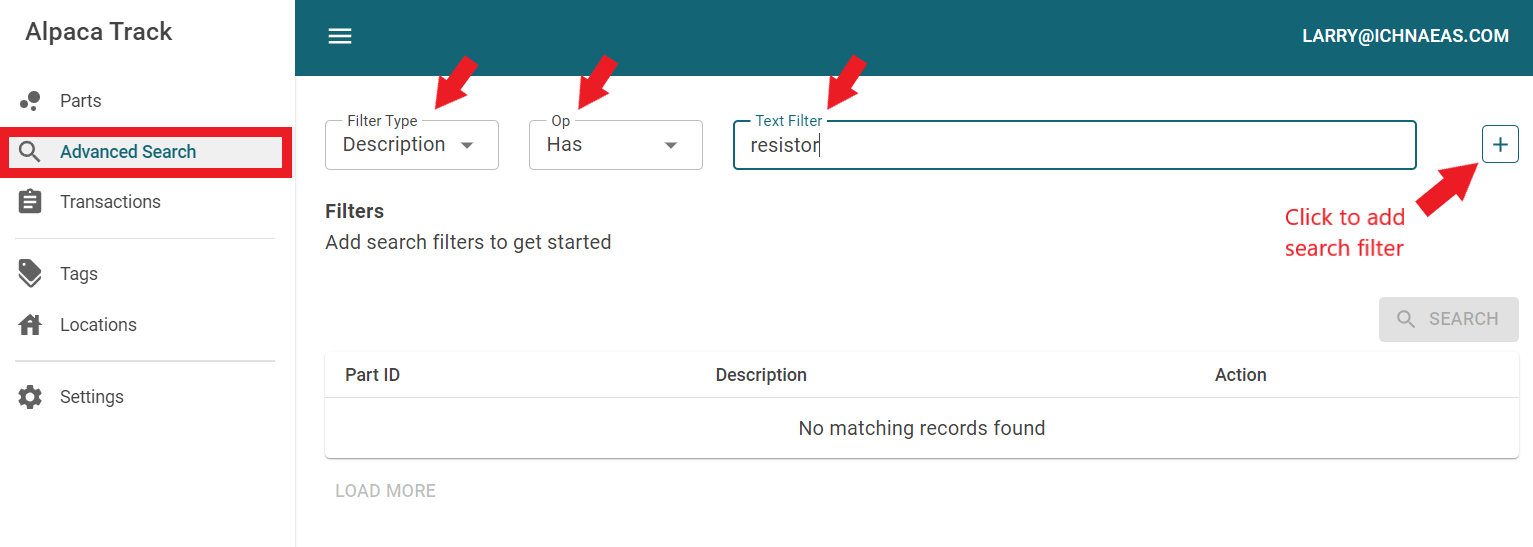Select the 'Description' filter type value
Image resolution: width=1533 pixels, height=547 pixels.
pyautogui.click(x=394, y=145)
